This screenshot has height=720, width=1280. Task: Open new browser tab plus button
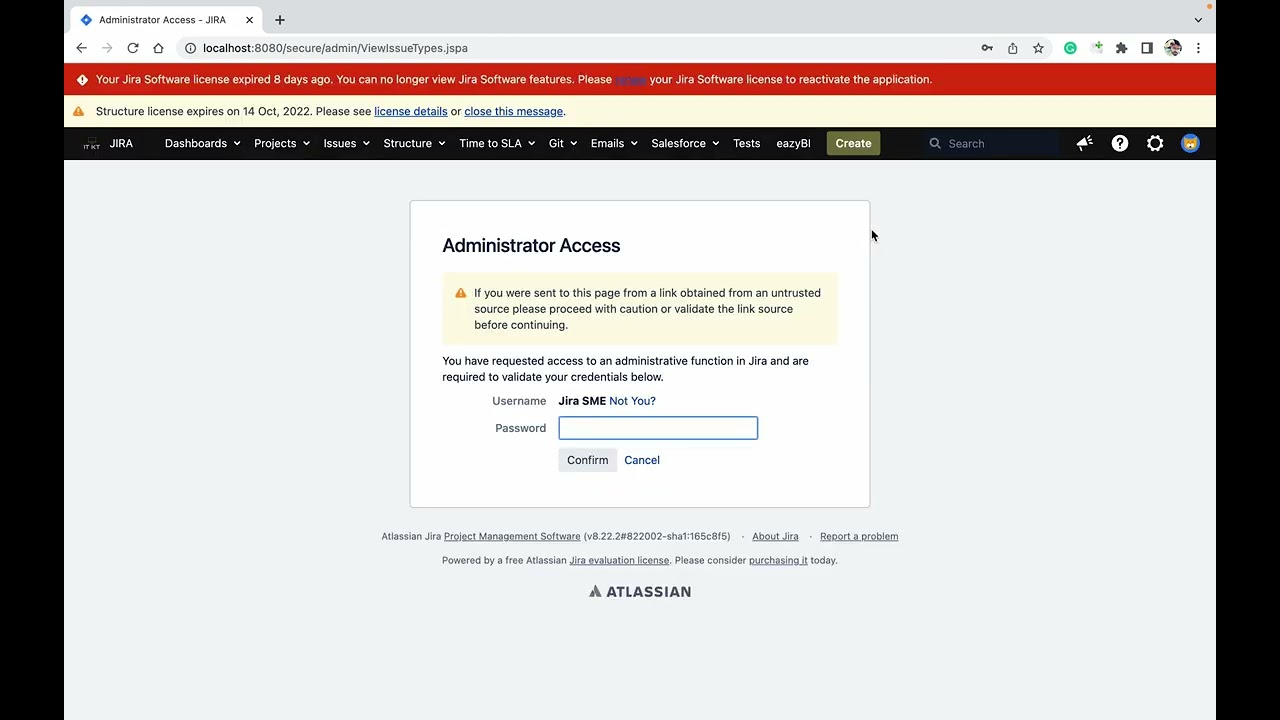coord(280,20)
